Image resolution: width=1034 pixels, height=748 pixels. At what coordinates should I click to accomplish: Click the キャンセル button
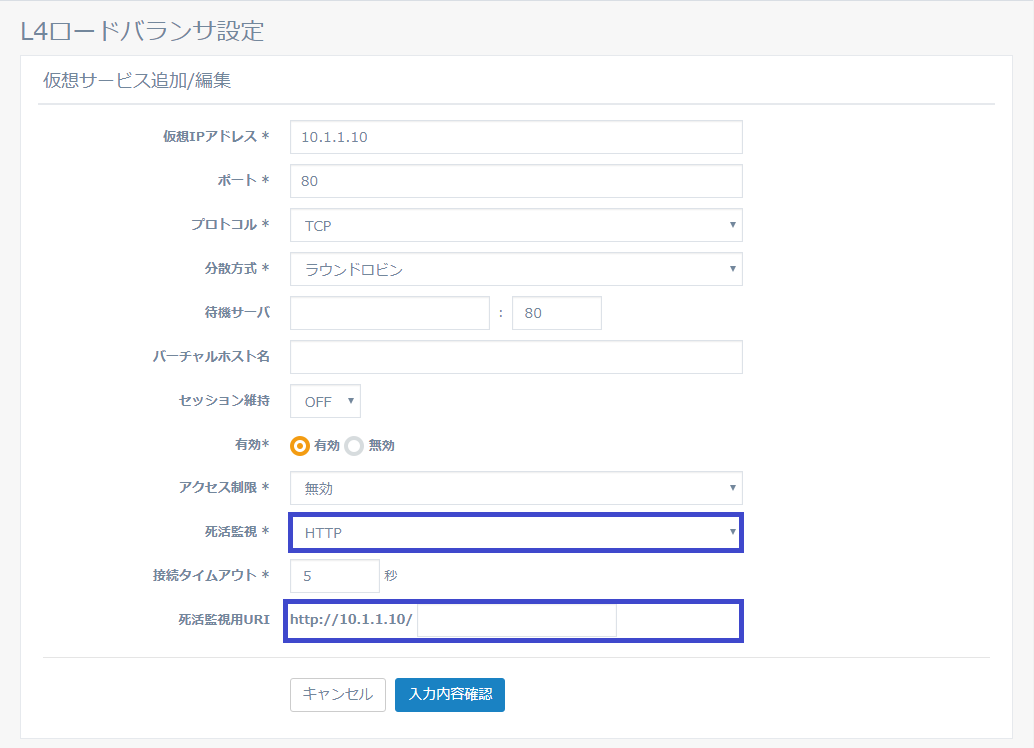337,694
